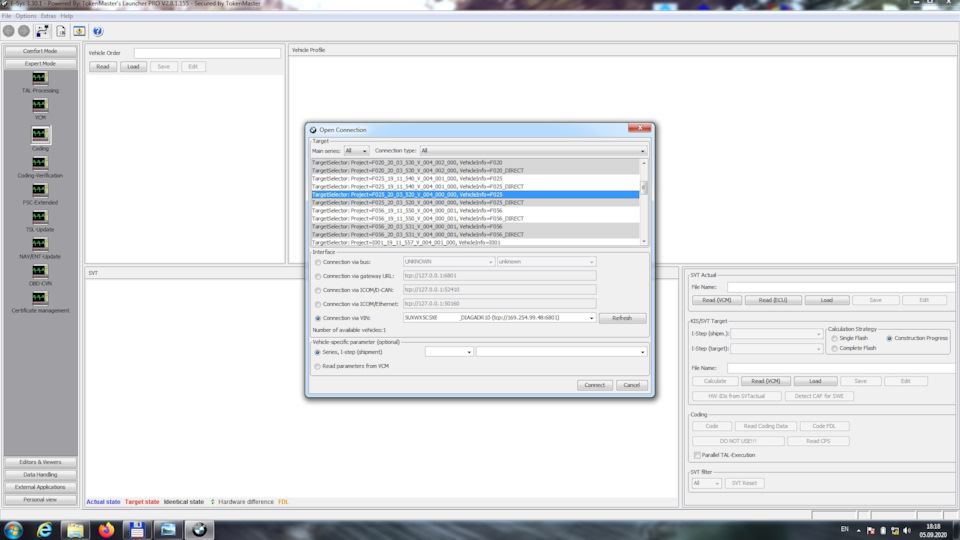960x540 pixels.
Task: Open TAL-Processing module in sidebar
Action: (x=40, y=78)
